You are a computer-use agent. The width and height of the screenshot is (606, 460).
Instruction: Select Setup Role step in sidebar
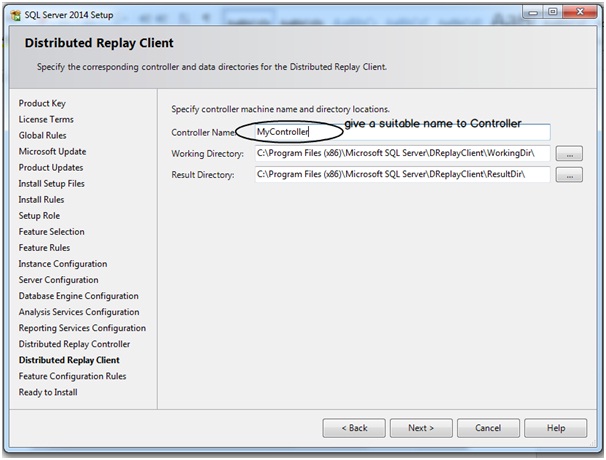pos(39,216)
